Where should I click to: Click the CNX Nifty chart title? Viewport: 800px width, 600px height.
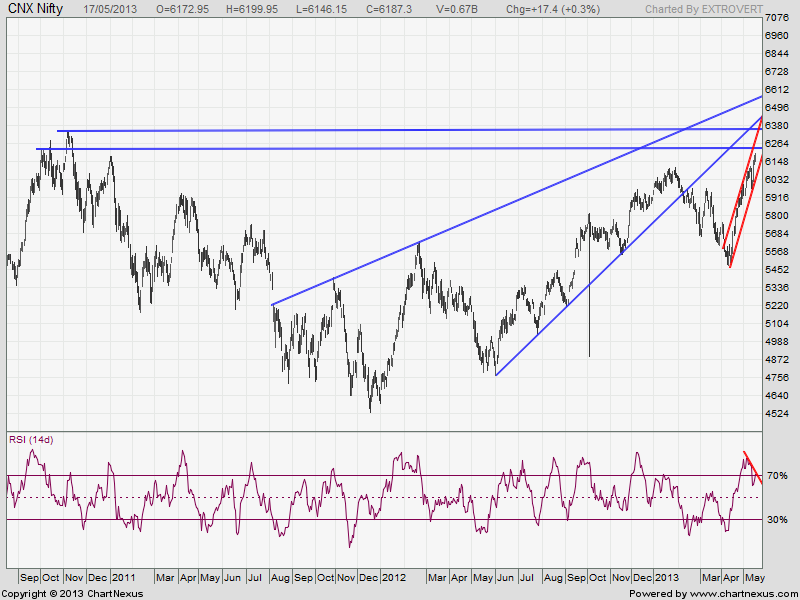(x=37, y=9)
